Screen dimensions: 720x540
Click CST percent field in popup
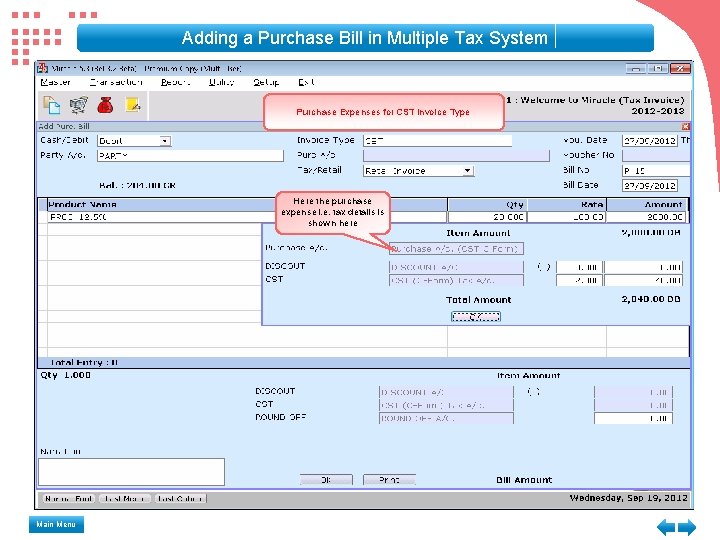tap(579, 280)
